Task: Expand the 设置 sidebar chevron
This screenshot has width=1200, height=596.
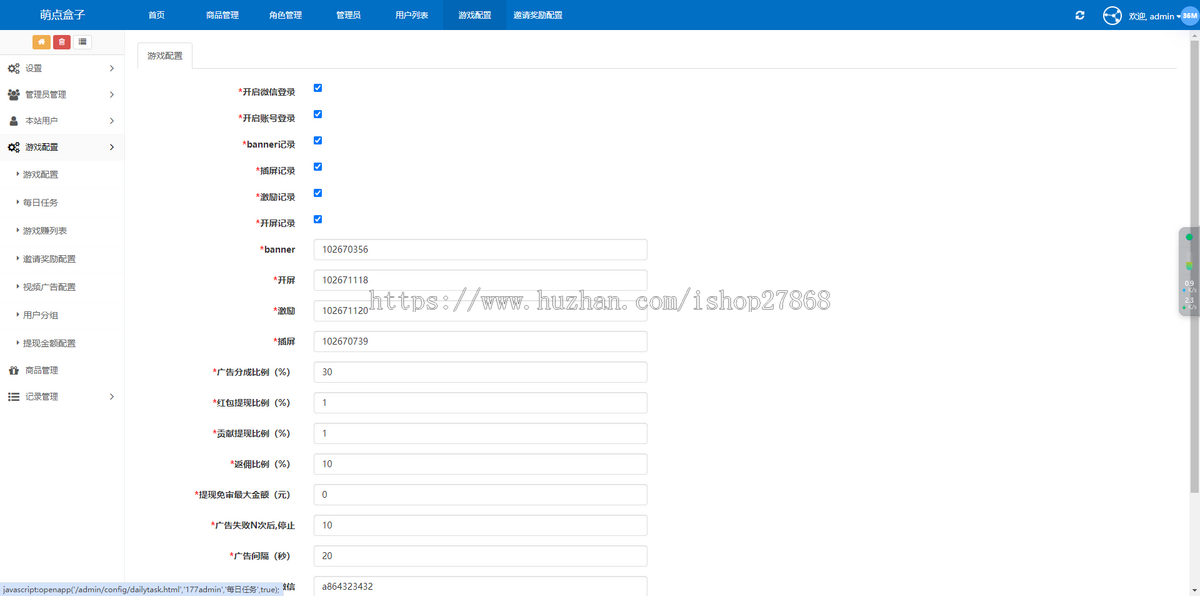Action: (111, 68)
